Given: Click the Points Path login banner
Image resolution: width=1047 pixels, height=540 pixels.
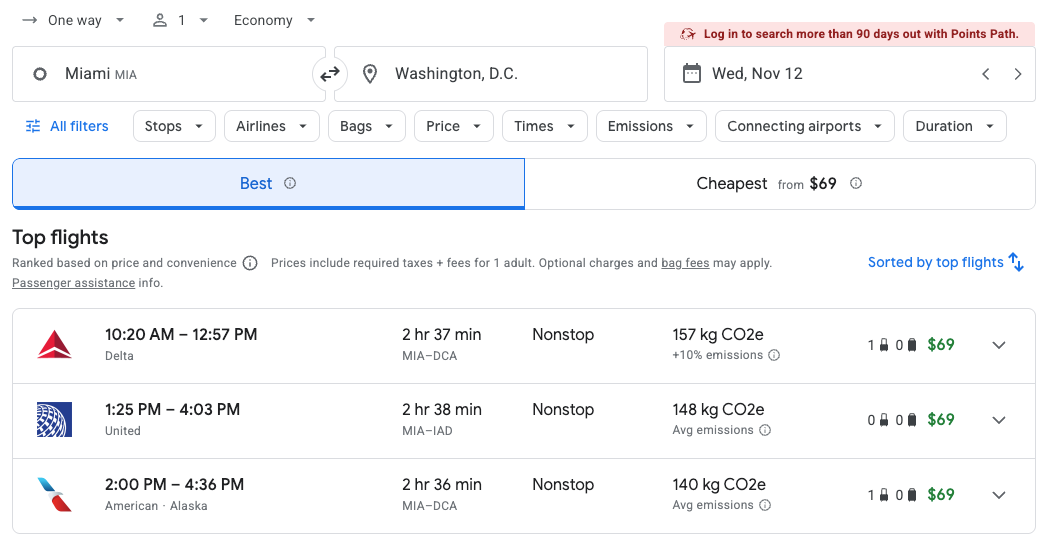Looking at the screenshot, I should 849,34.
